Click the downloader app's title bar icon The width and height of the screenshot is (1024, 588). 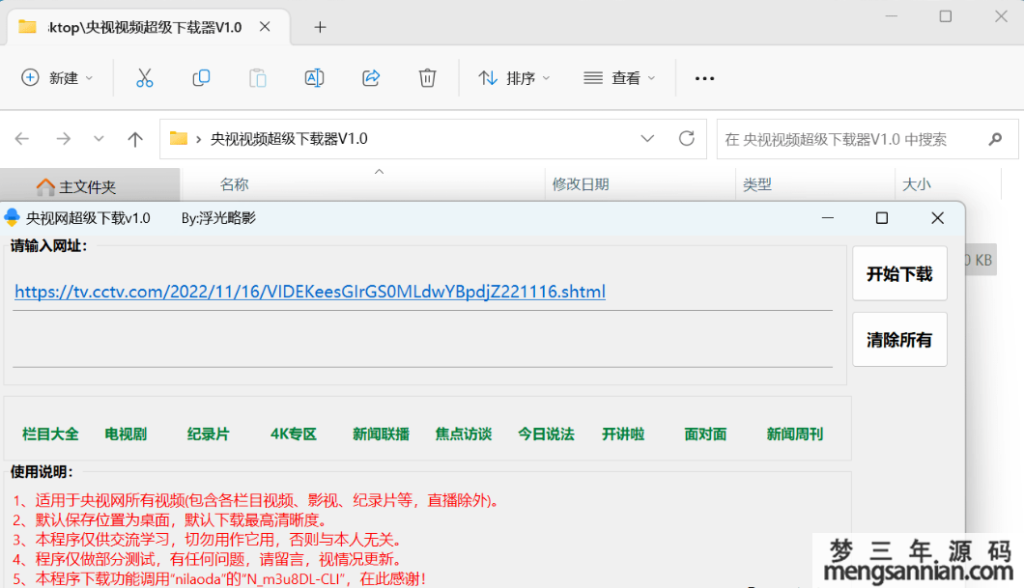[x=12, y=218]
